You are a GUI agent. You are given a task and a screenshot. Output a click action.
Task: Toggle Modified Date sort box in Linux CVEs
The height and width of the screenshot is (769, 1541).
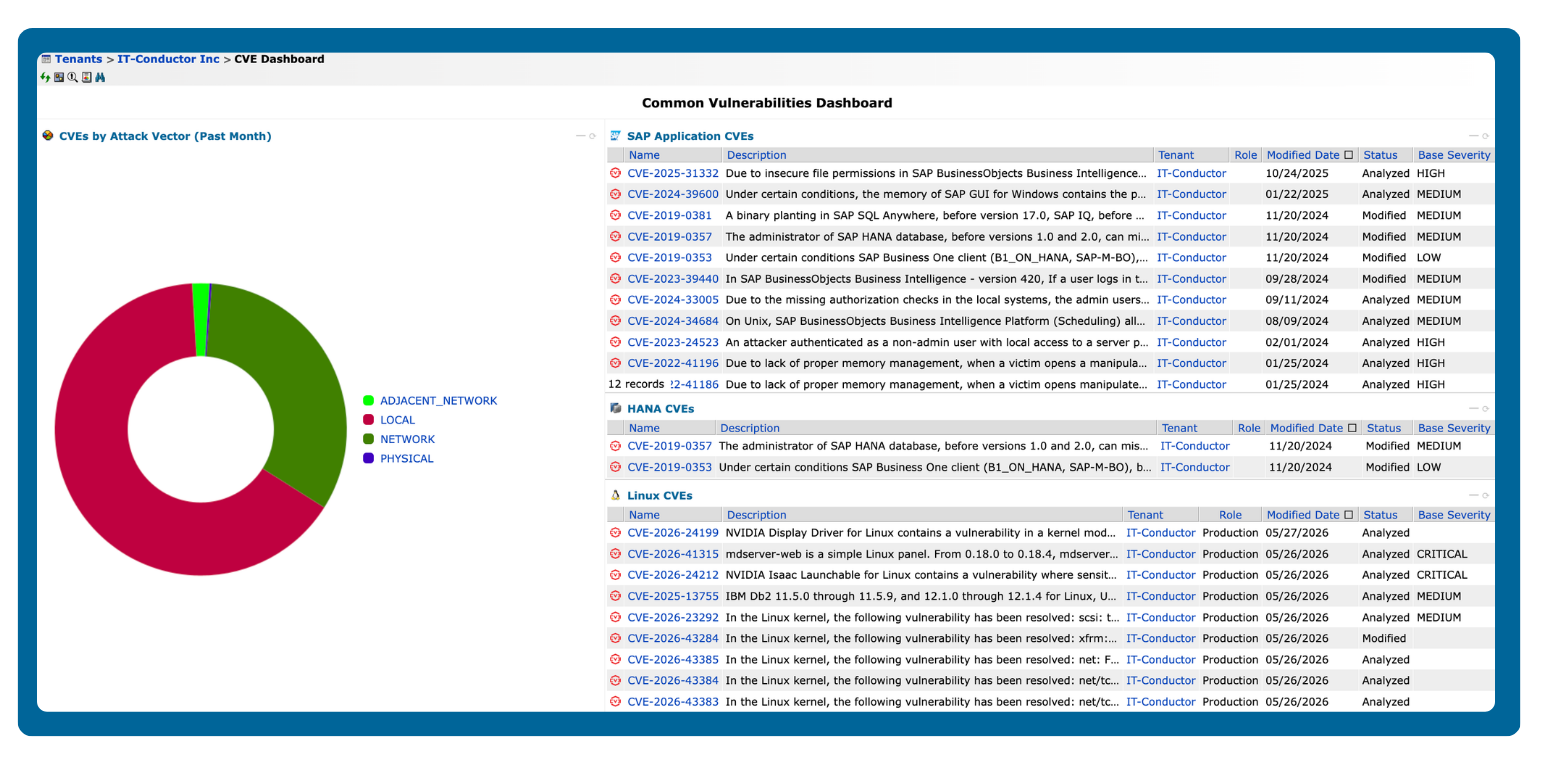(1348, 515)
